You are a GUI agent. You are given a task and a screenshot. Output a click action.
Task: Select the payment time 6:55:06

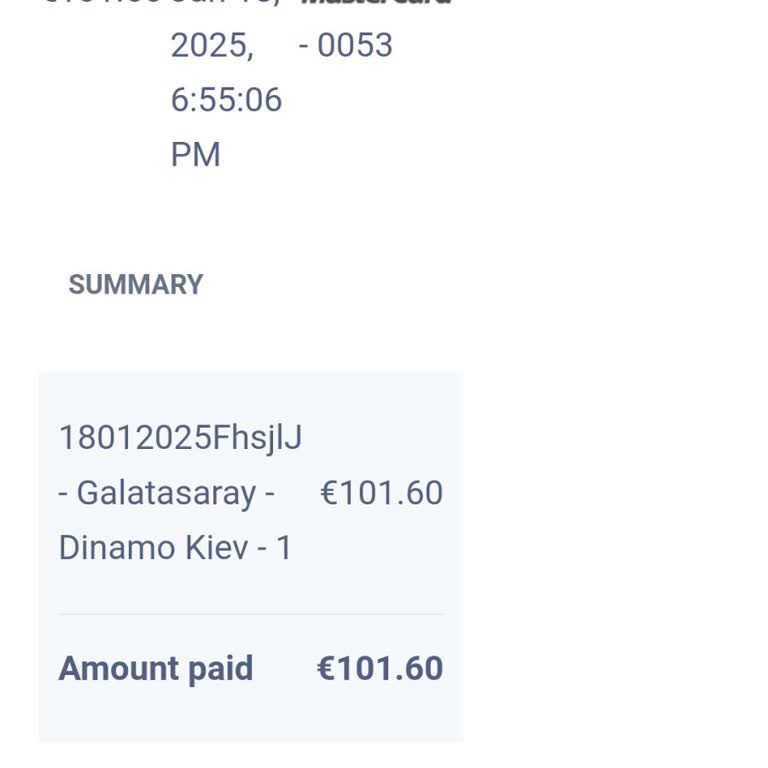point(226,100)
